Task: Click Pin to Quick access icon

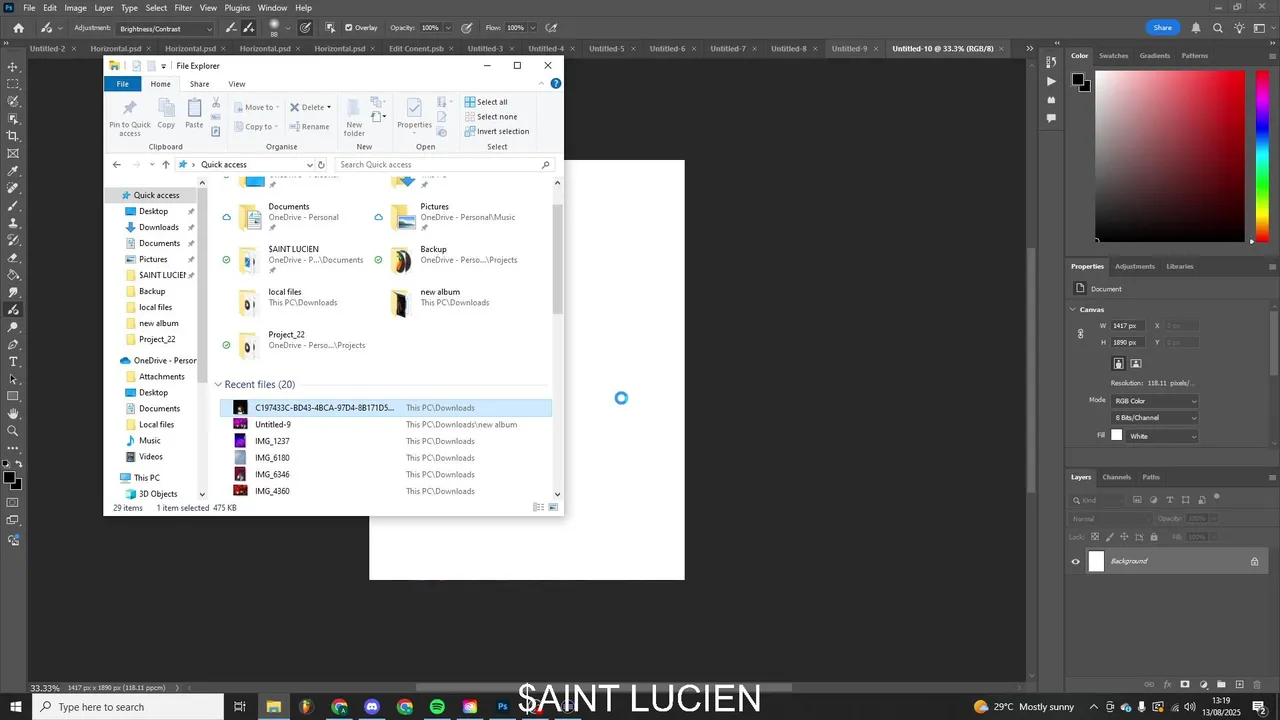Action: [x=130, y=118]
